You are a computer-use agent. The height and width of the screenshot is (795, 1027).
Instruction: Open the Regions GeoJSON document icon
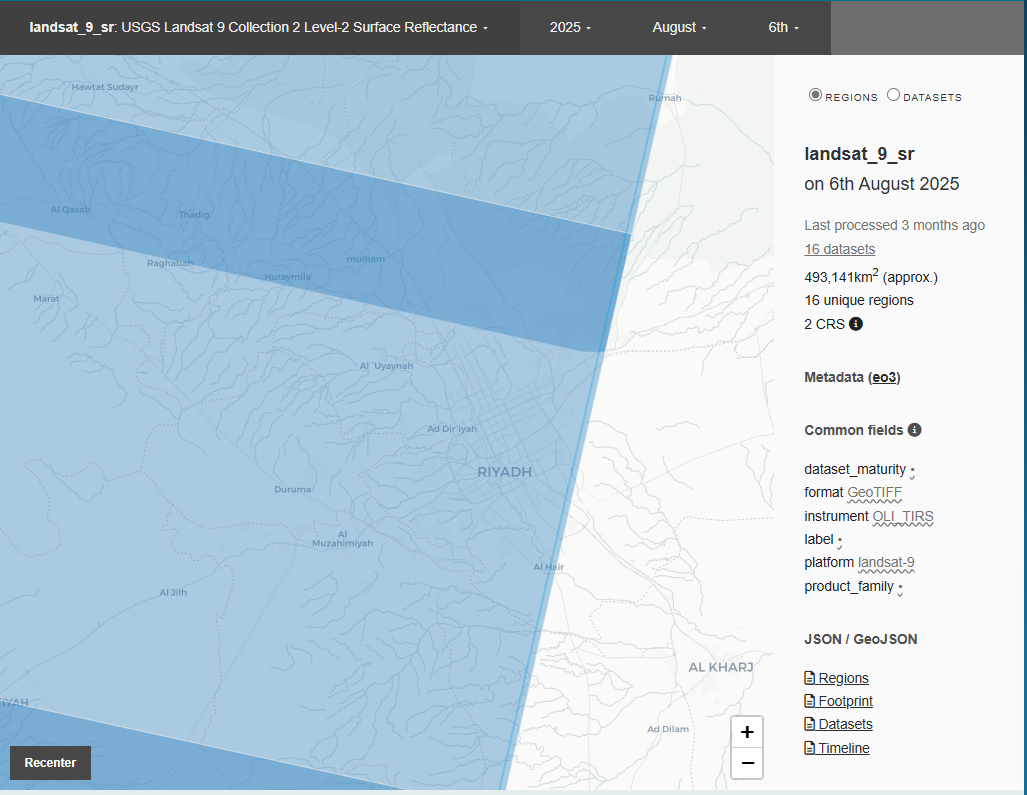click(808, 677)
